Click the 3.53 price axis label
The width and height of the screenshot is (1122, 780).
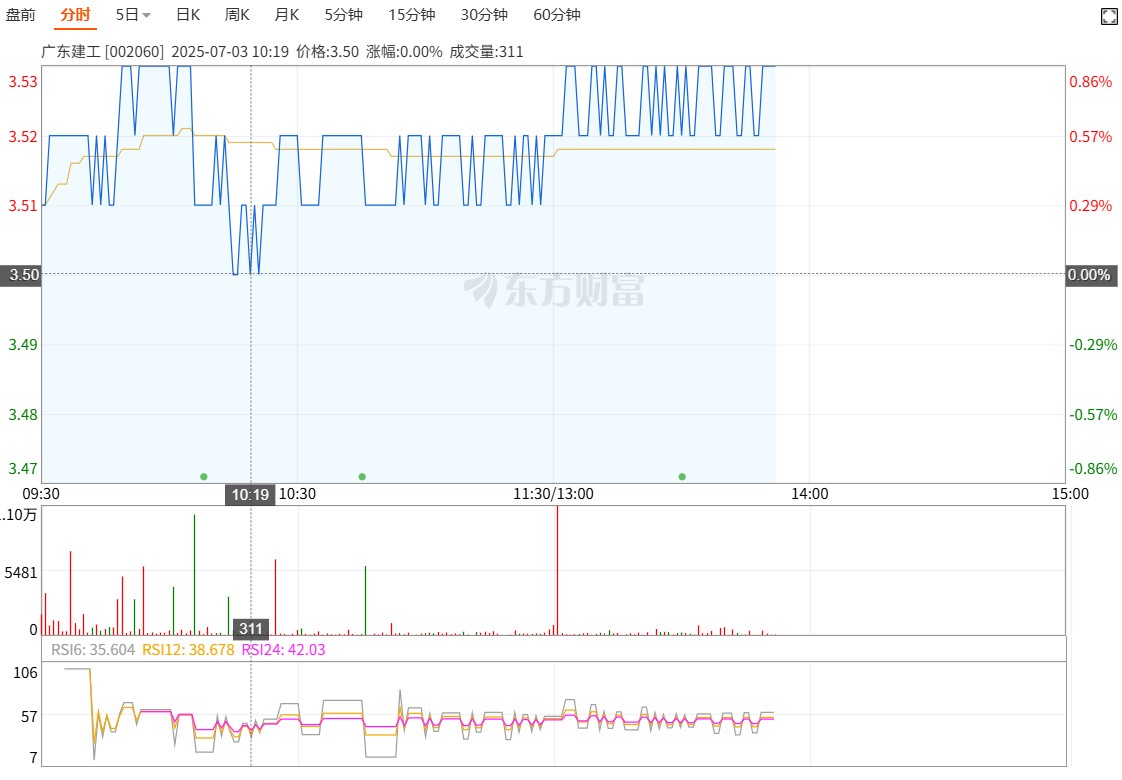click(x=23, y=82)
